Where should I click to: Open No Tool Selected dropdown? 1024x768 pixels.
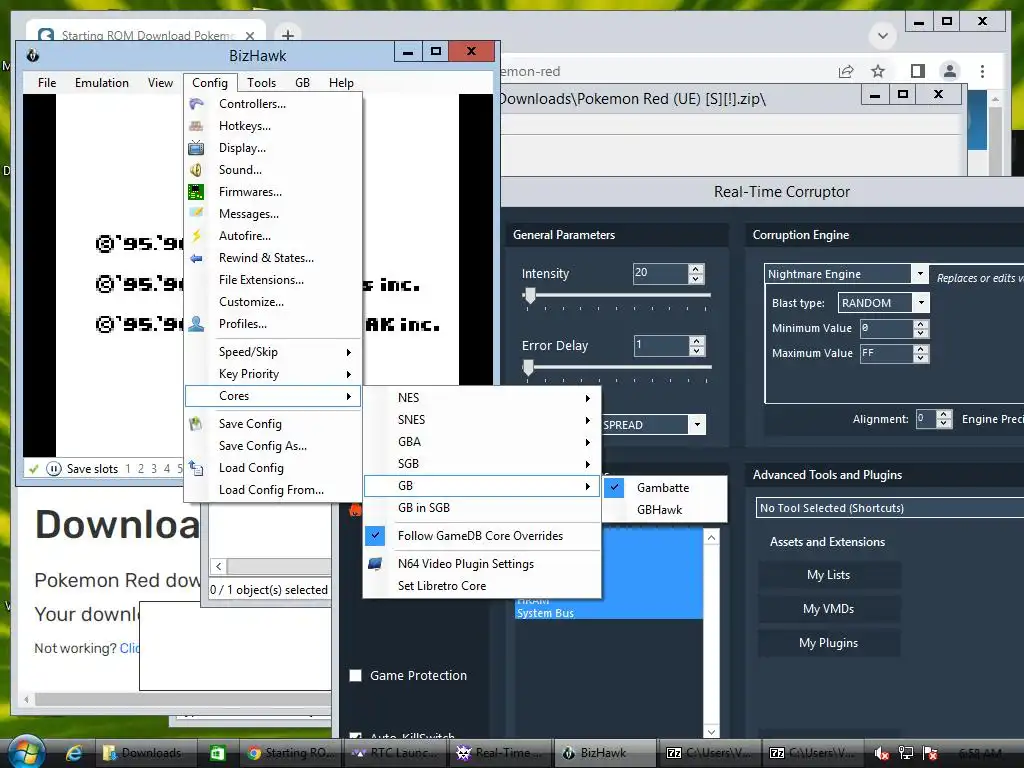click(x=889, y=507)
